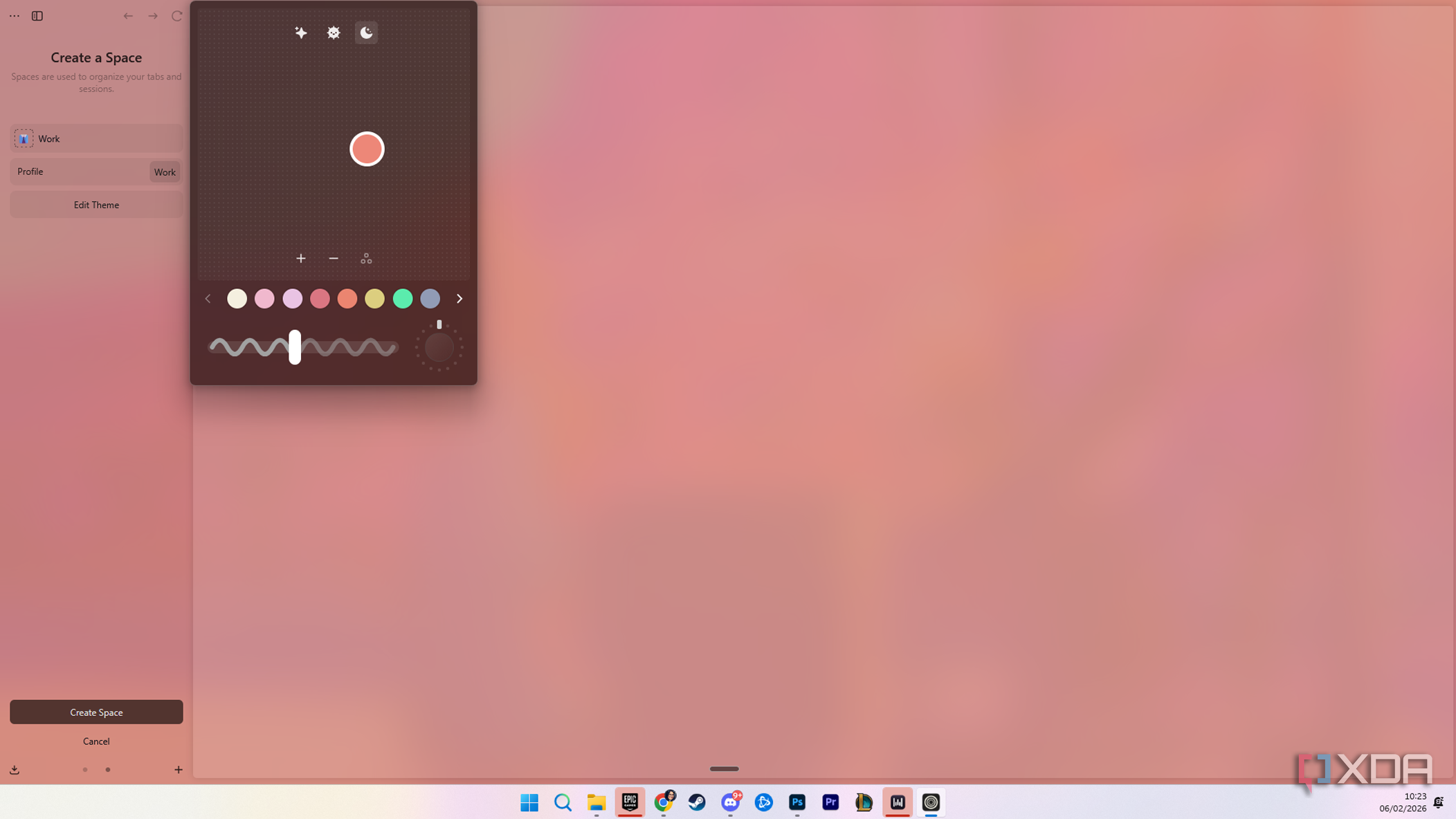Open downloads icon in sidebar footer
Viewport: 1456px width, 819px height.
15,770
